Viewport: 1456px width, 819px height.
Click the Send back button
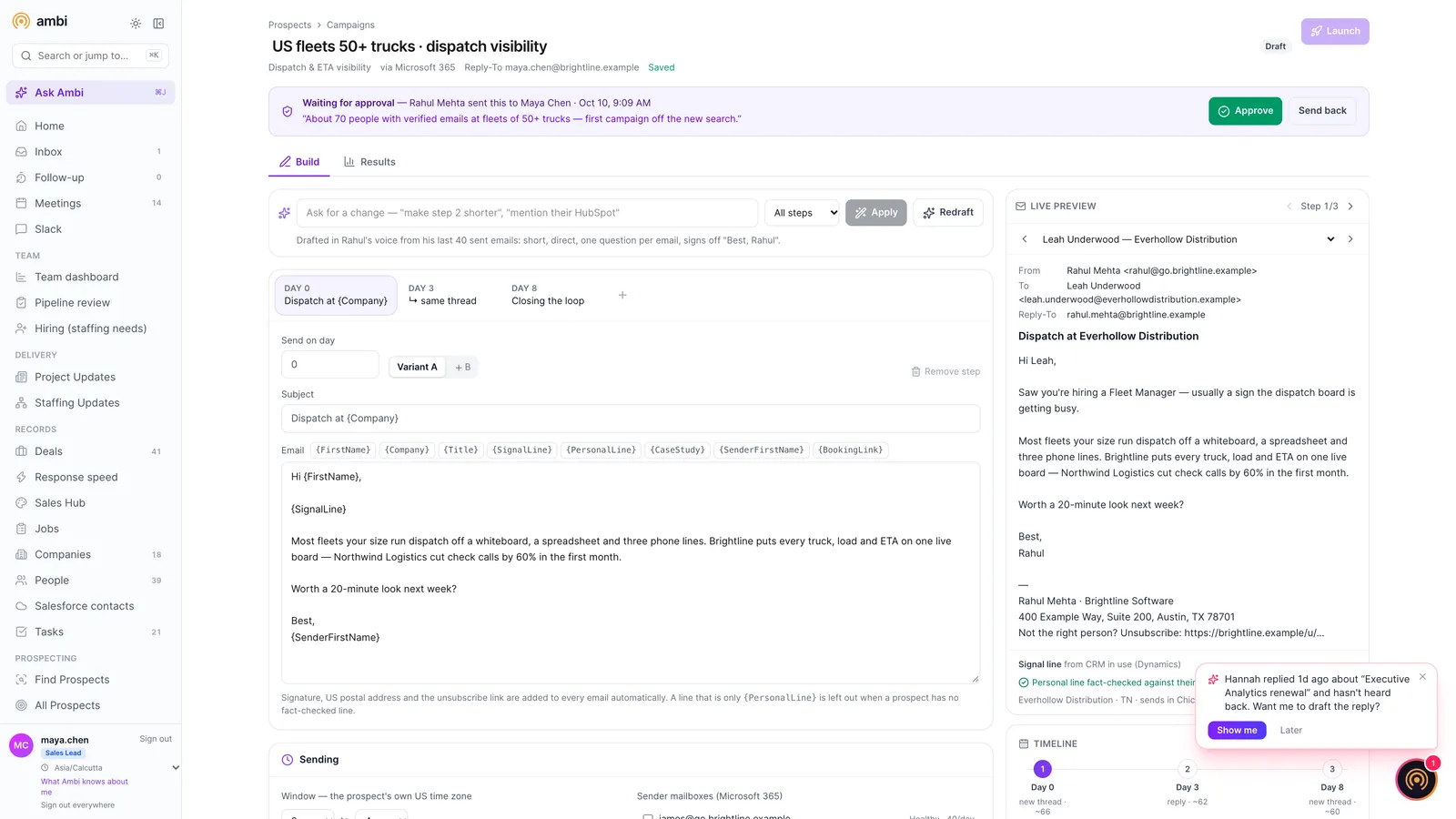pos(1322,111)
